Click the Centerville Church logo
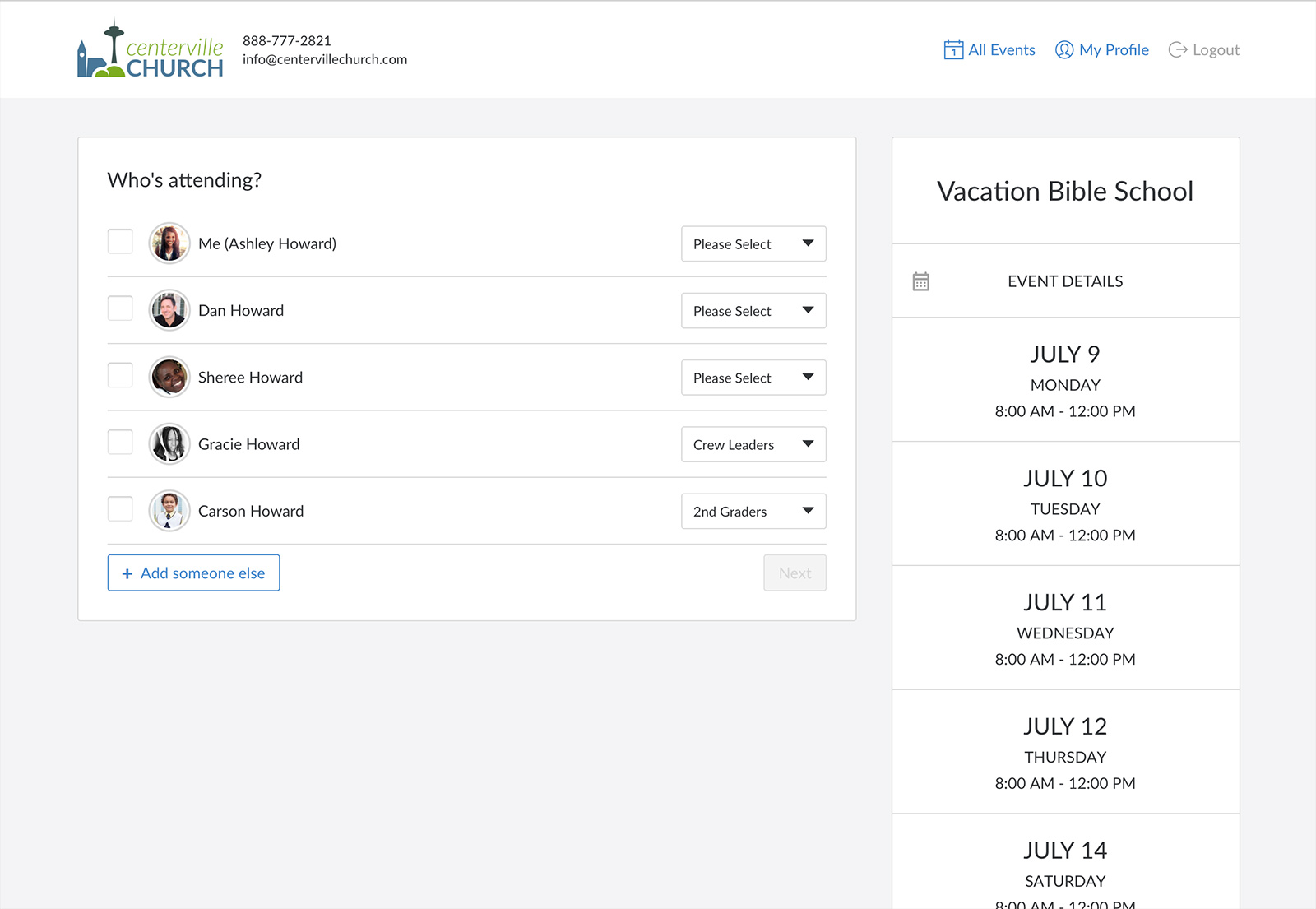The image size is (1316, 909). (150, 50)
